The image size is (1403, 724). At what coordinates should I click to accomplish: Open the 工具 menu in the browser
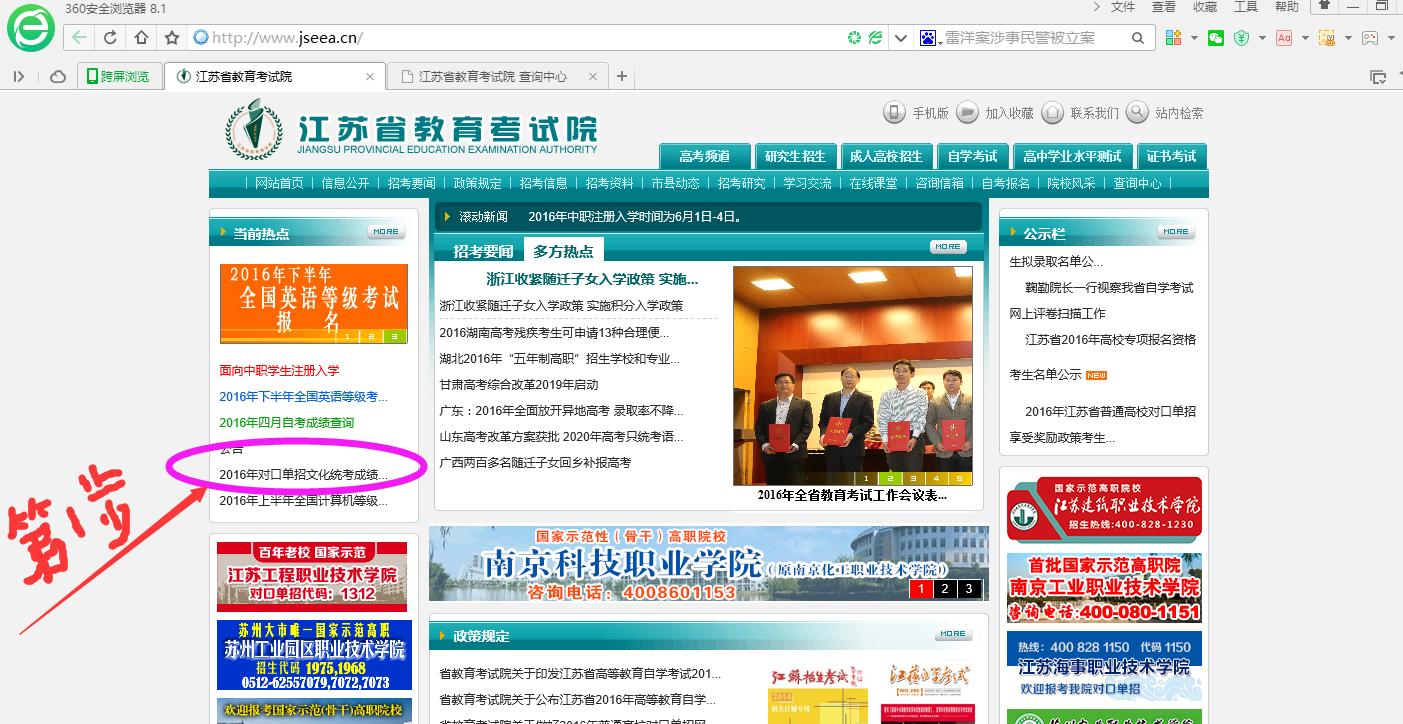(1246, 7)
